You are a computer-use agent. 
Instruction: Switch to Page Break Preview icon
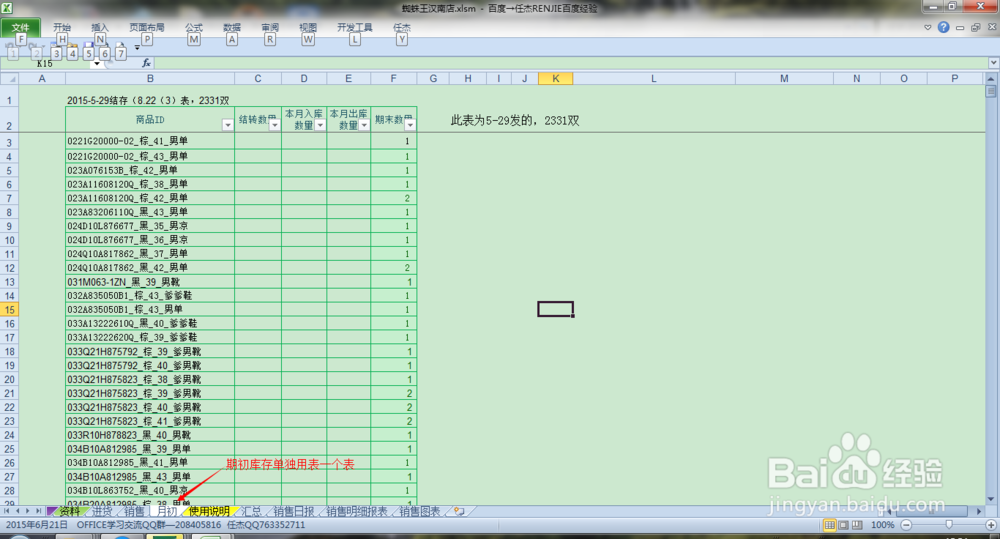[857, 525]
